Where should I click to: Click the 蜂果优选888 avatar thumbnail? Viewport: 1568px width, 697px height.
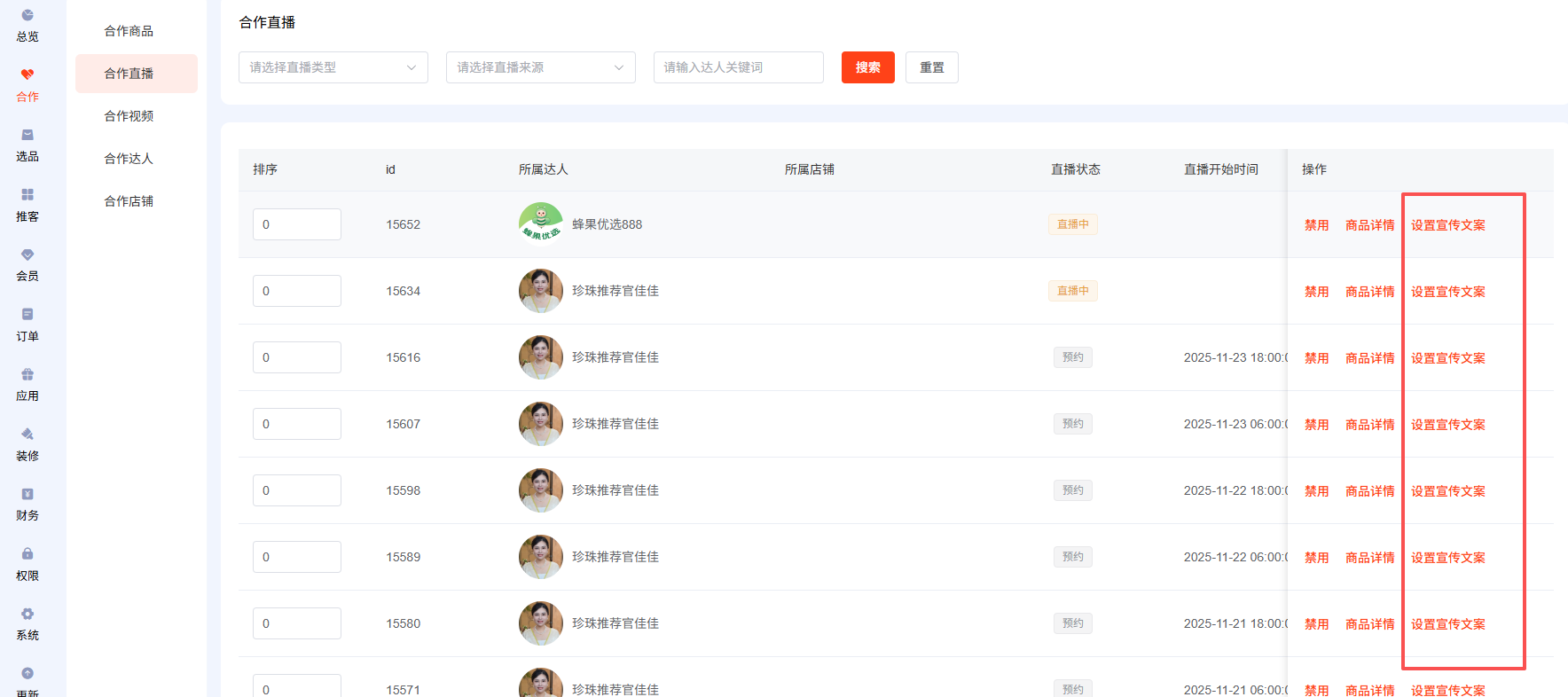click(x=540, y=223)
